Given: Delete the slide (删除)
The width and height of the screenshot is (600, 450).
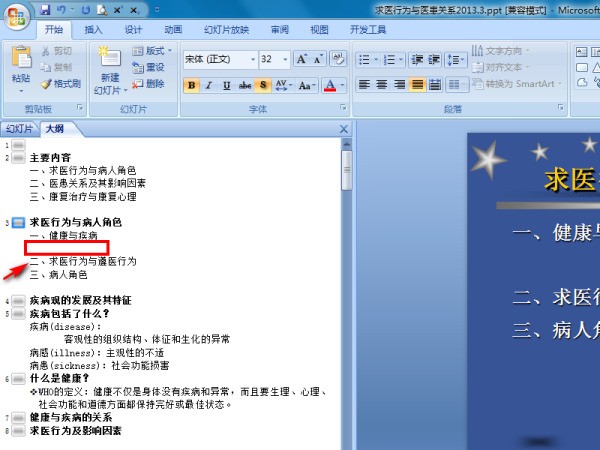Looking at the screenshot, I should point(148,84).
